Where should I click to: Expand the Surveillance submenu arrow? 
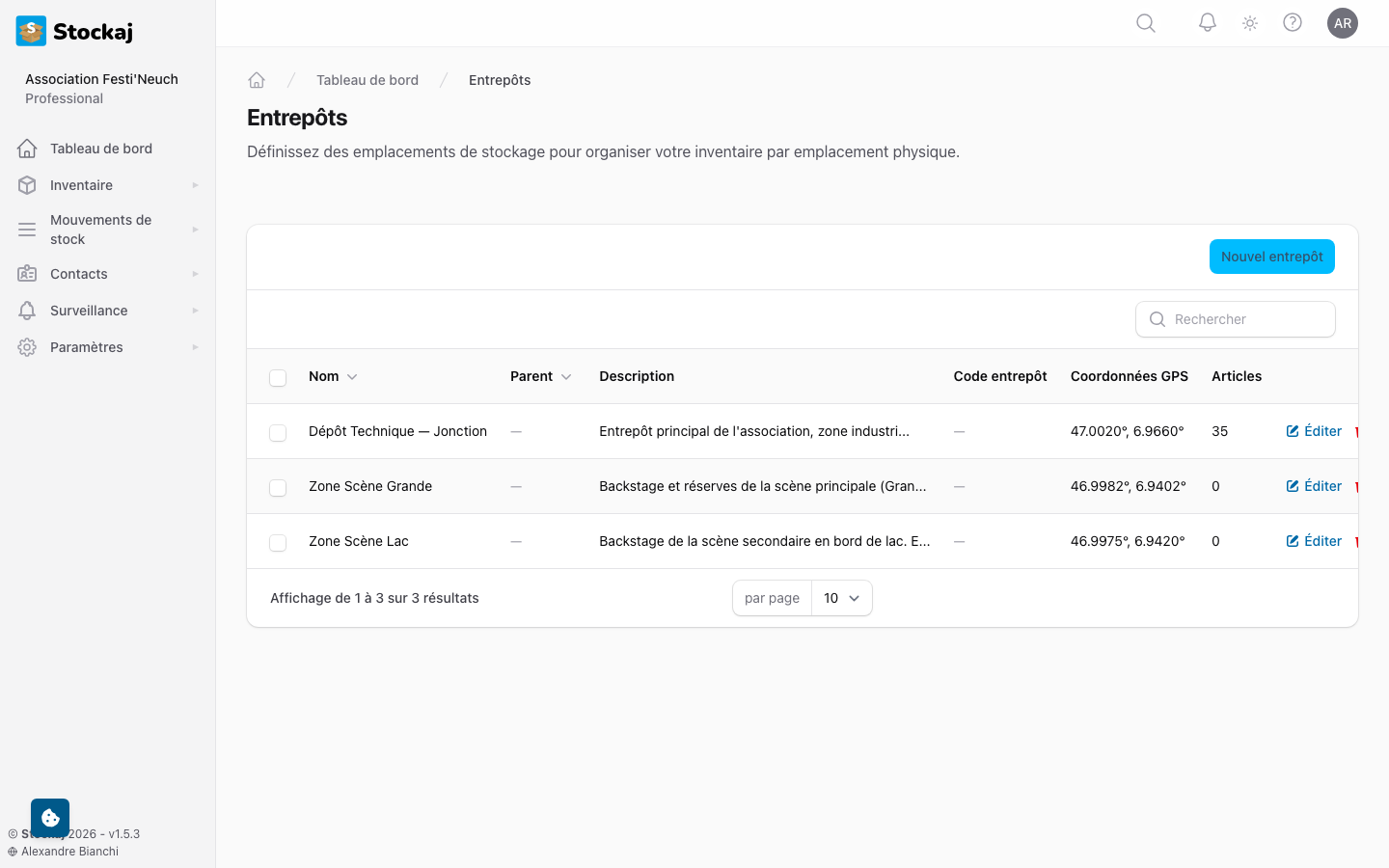pos(195,311)
